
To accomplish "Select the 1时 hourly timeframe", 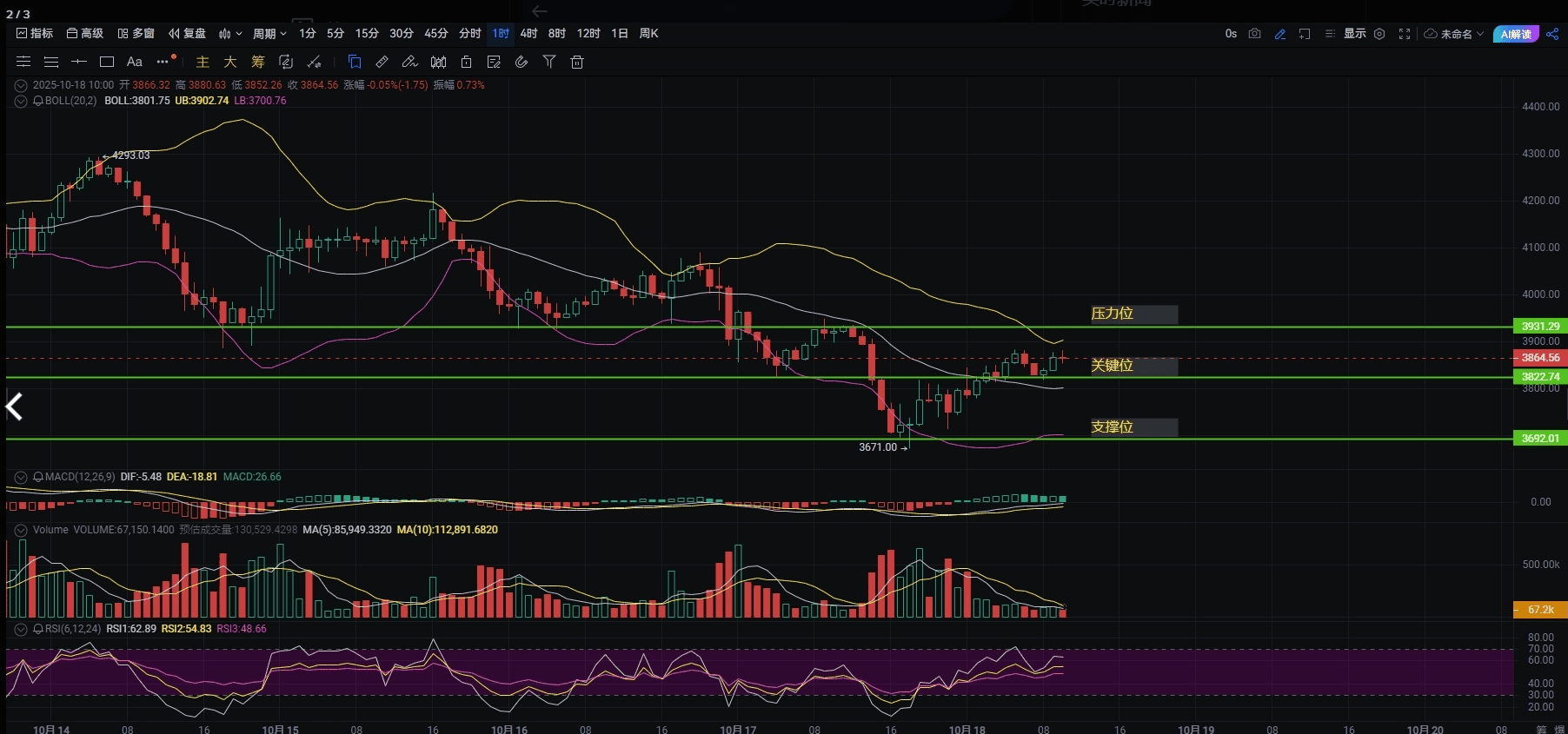I will point(501,34).
